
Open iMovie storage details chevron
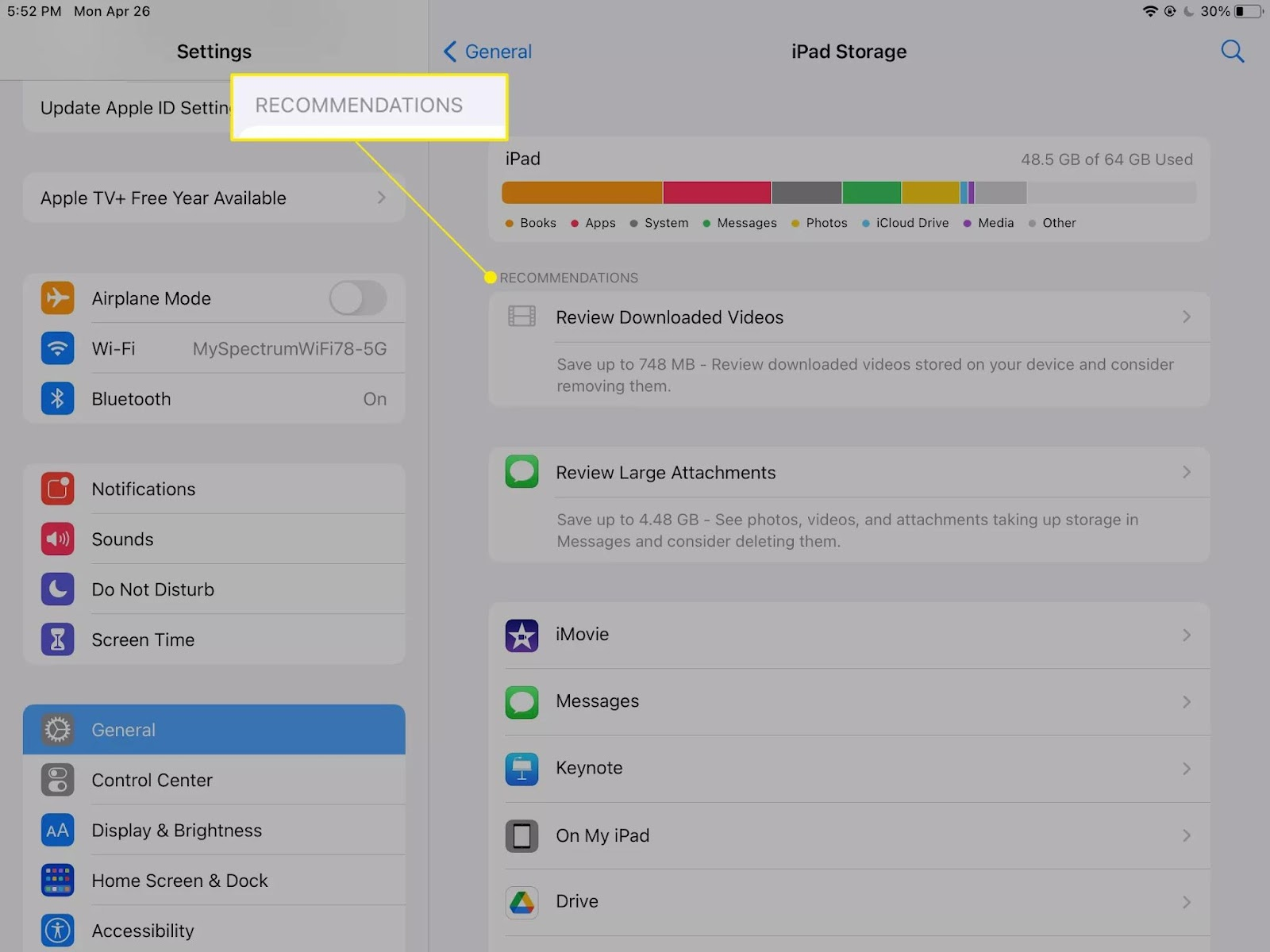click(x=1187, y=635)
